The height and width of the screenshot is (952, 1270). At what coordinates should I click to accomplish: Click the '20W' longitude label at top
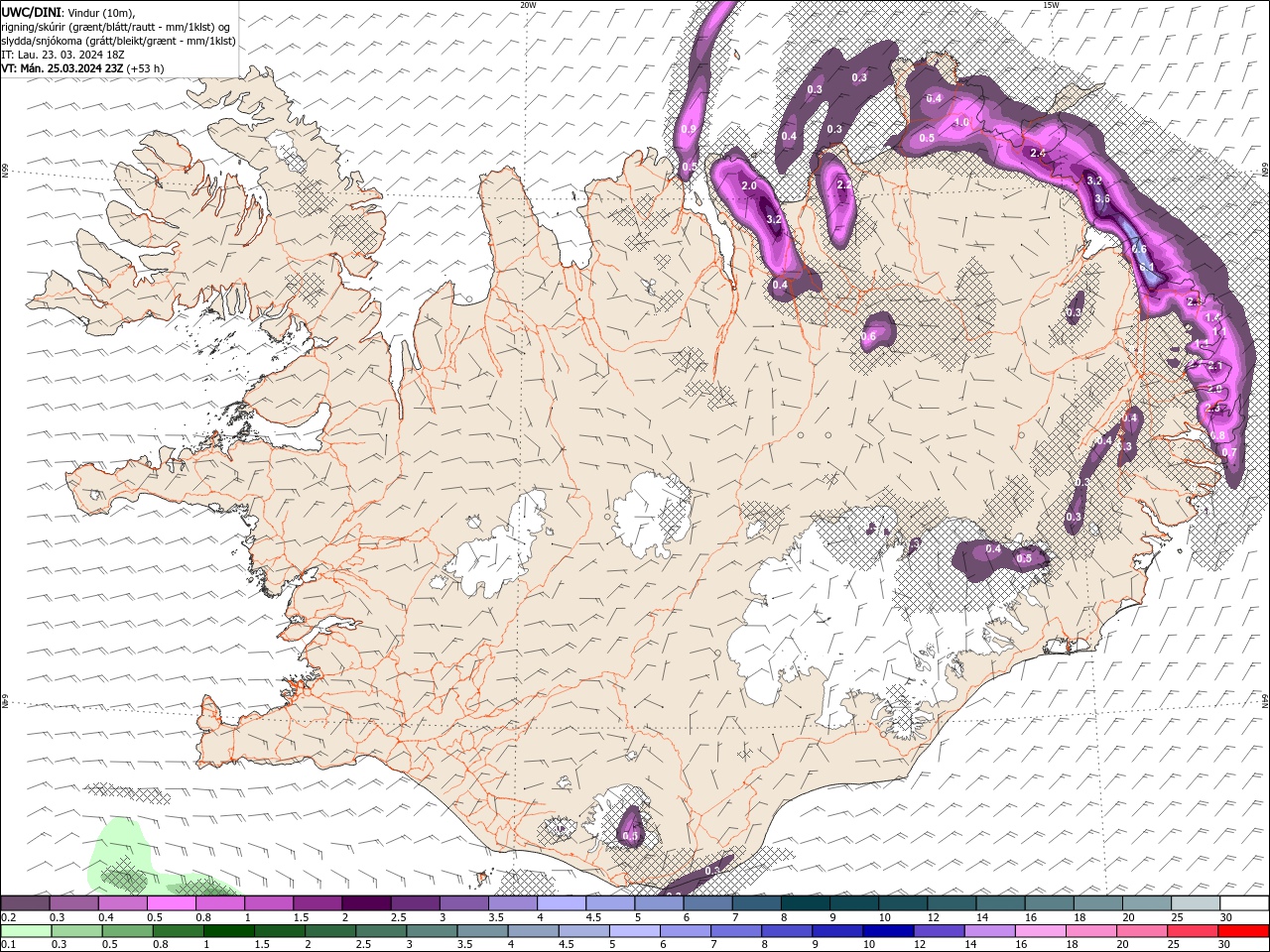[x=528, y=5]
